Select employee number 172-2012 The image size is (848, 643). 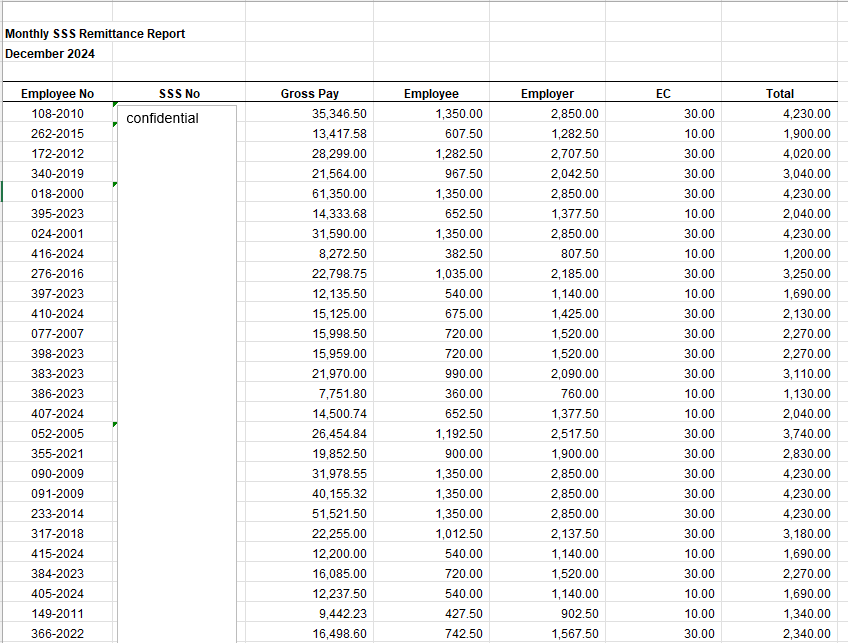57,154
